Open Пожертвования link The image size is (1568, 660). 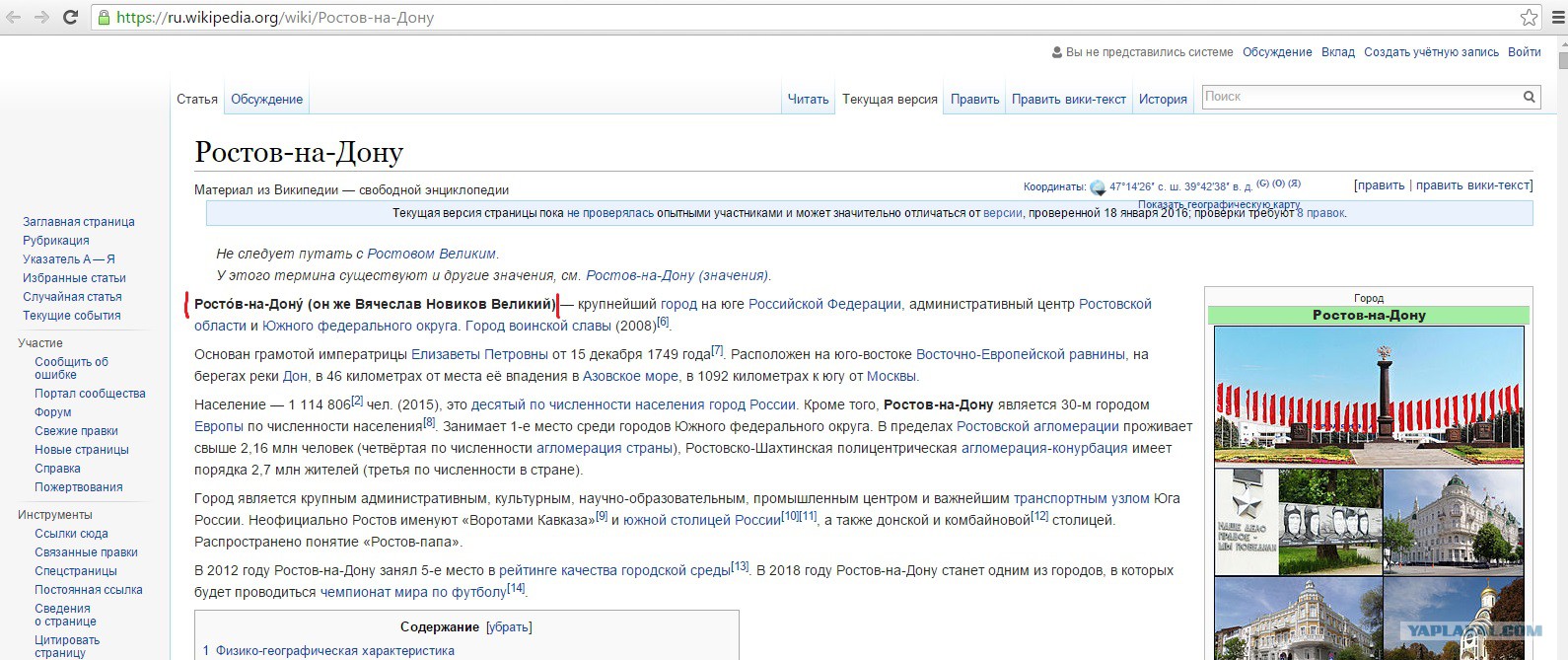pyautogui.click(x=79, y=487)
